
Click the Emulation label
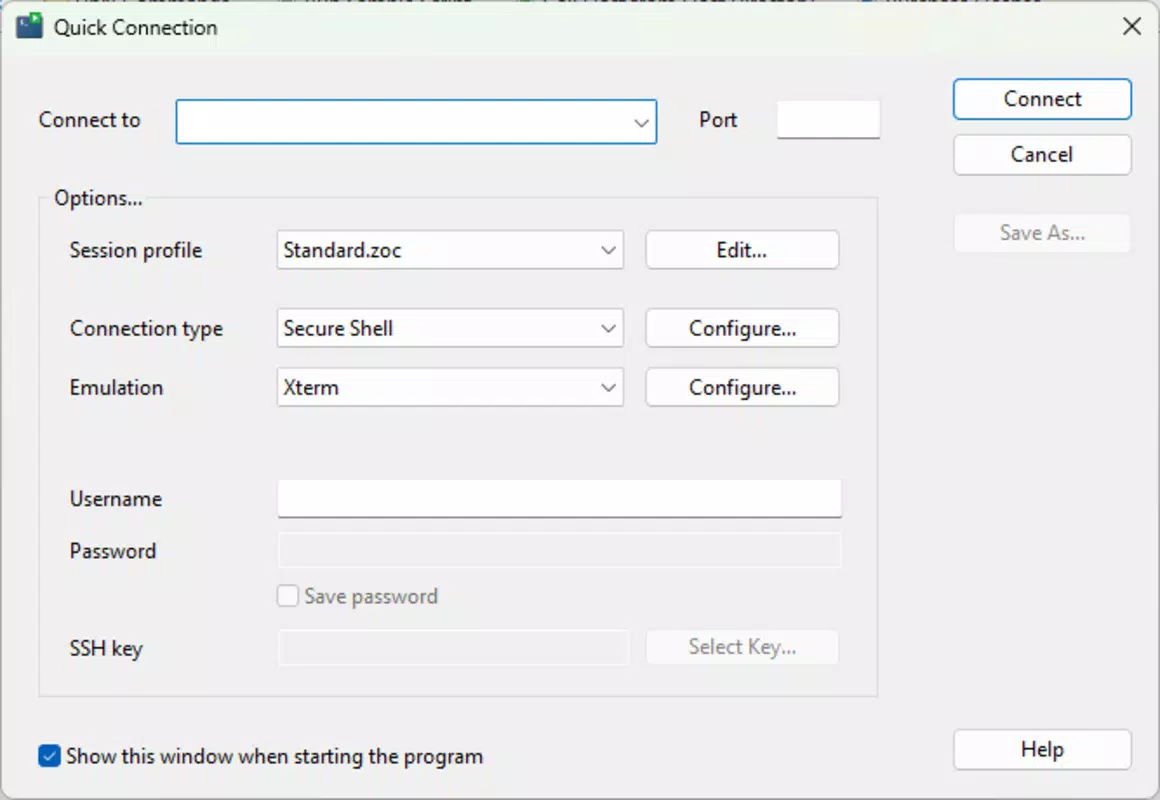[116, 388]
